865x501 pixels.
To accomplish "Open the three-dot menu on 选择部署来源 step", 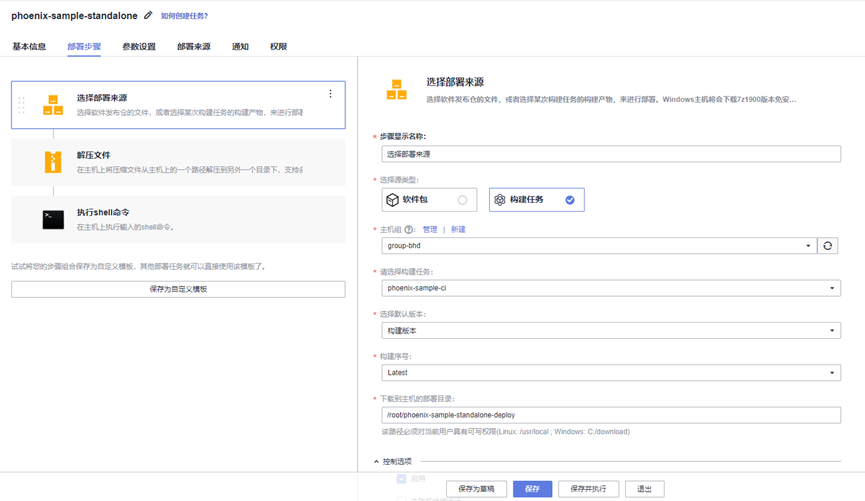I will pyautogui.click(x=330, y=94).
